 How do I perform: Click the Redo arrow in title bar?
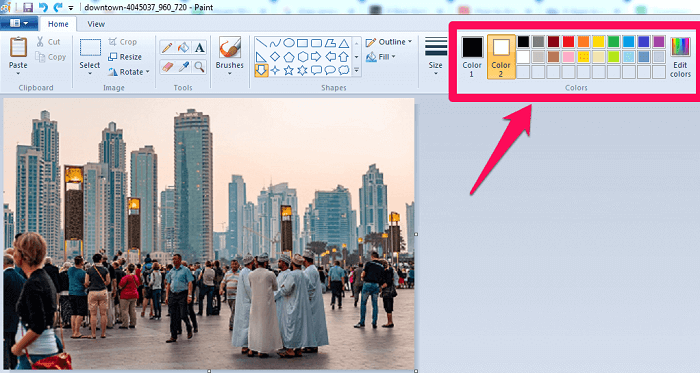pyautogui.click(x=58, y=7)
